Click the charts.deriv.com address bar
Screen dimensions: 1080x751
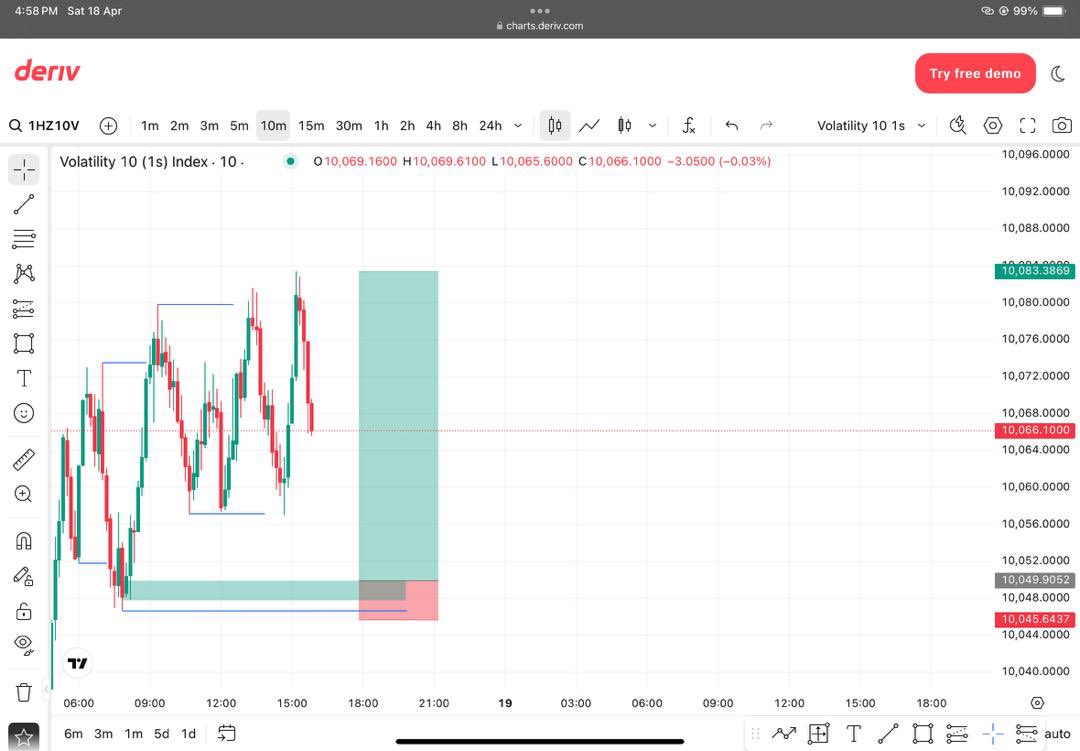(539, 25)
